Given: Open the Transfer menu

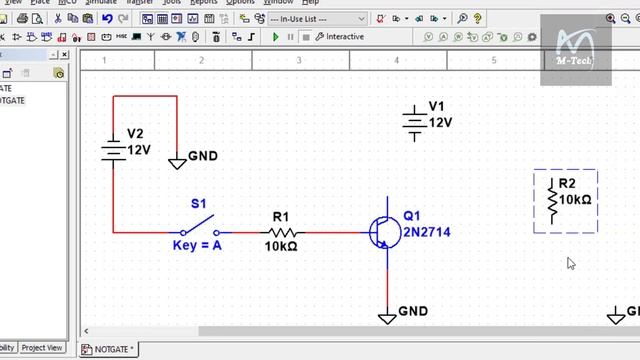Looking at the screenshot, I should tap(140, 2).
